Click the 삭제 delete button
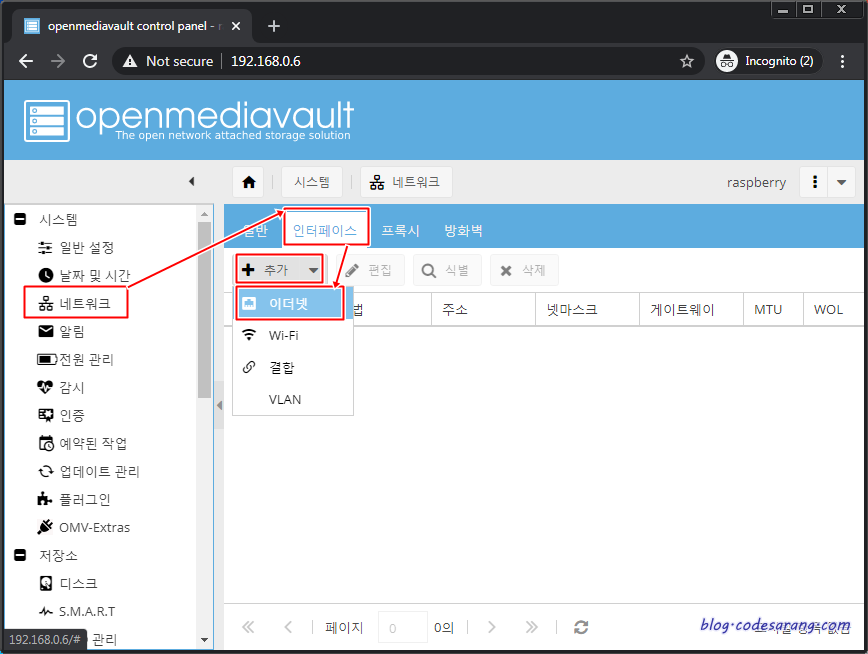The height and width of the screenshot is (654, 868). point(524,270)
